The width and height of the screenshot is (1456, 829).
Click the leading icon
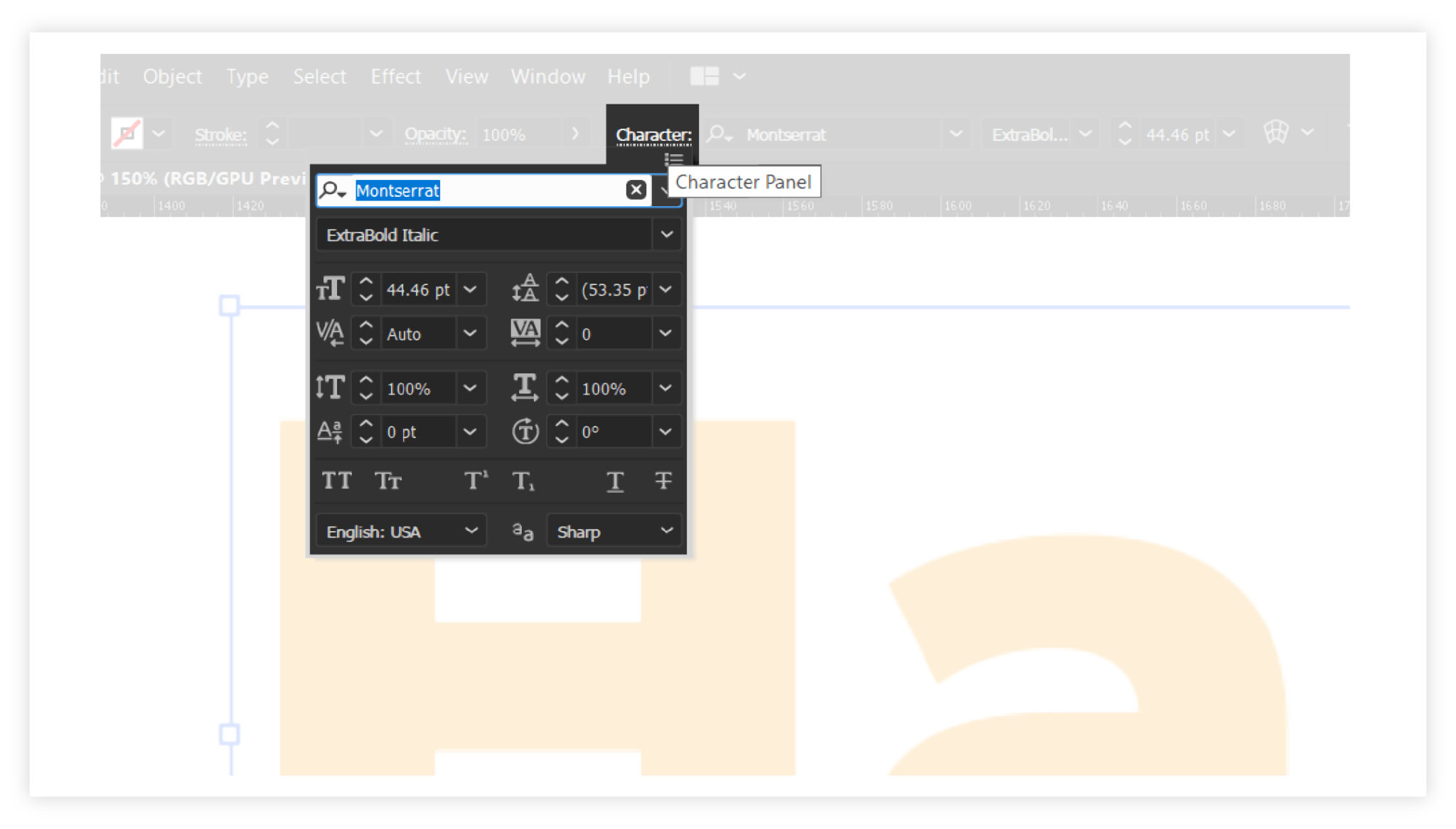pyautogui.click(x=525, y=289)
